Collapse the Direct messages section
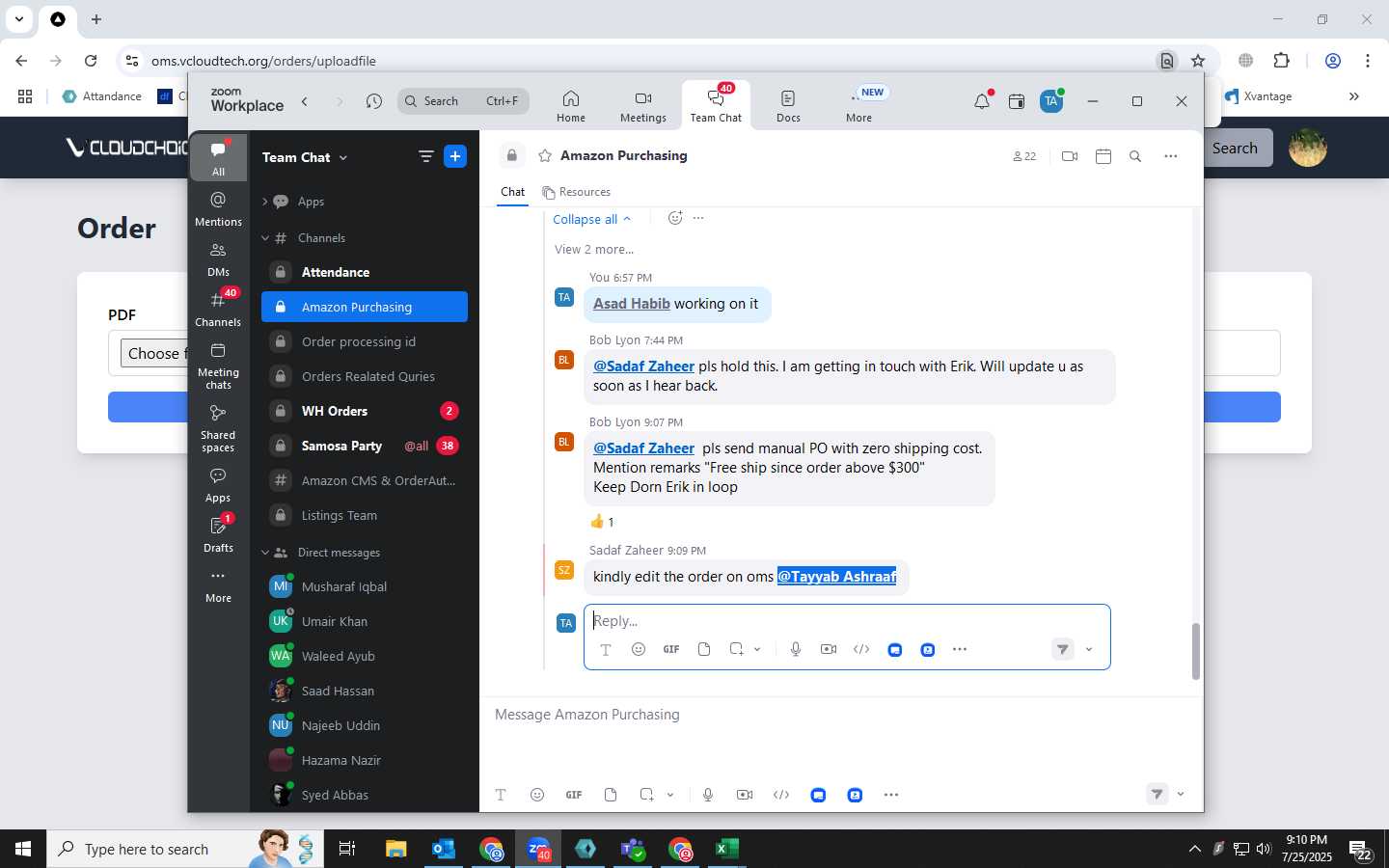Viewport: 1389px width, 868px height. 265,553
